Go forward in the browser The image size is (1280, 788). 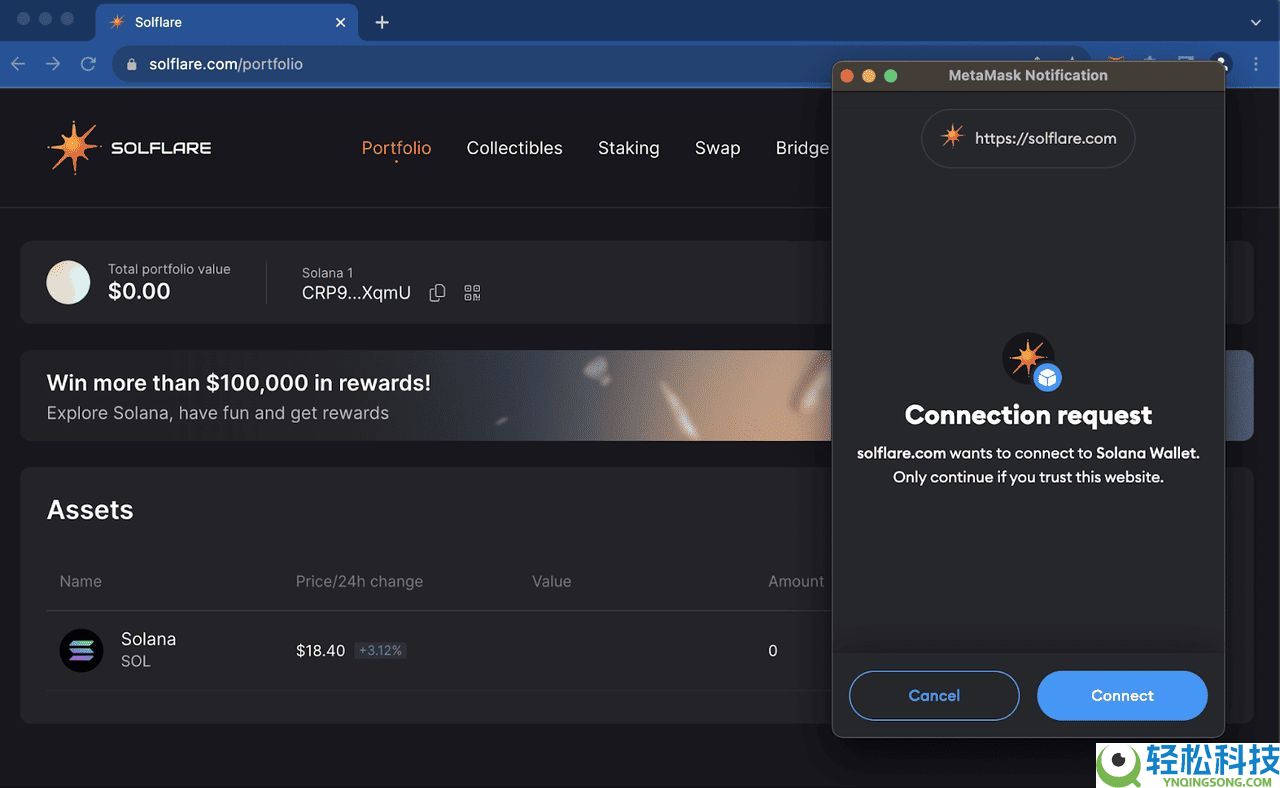click(x=53, y=64)
